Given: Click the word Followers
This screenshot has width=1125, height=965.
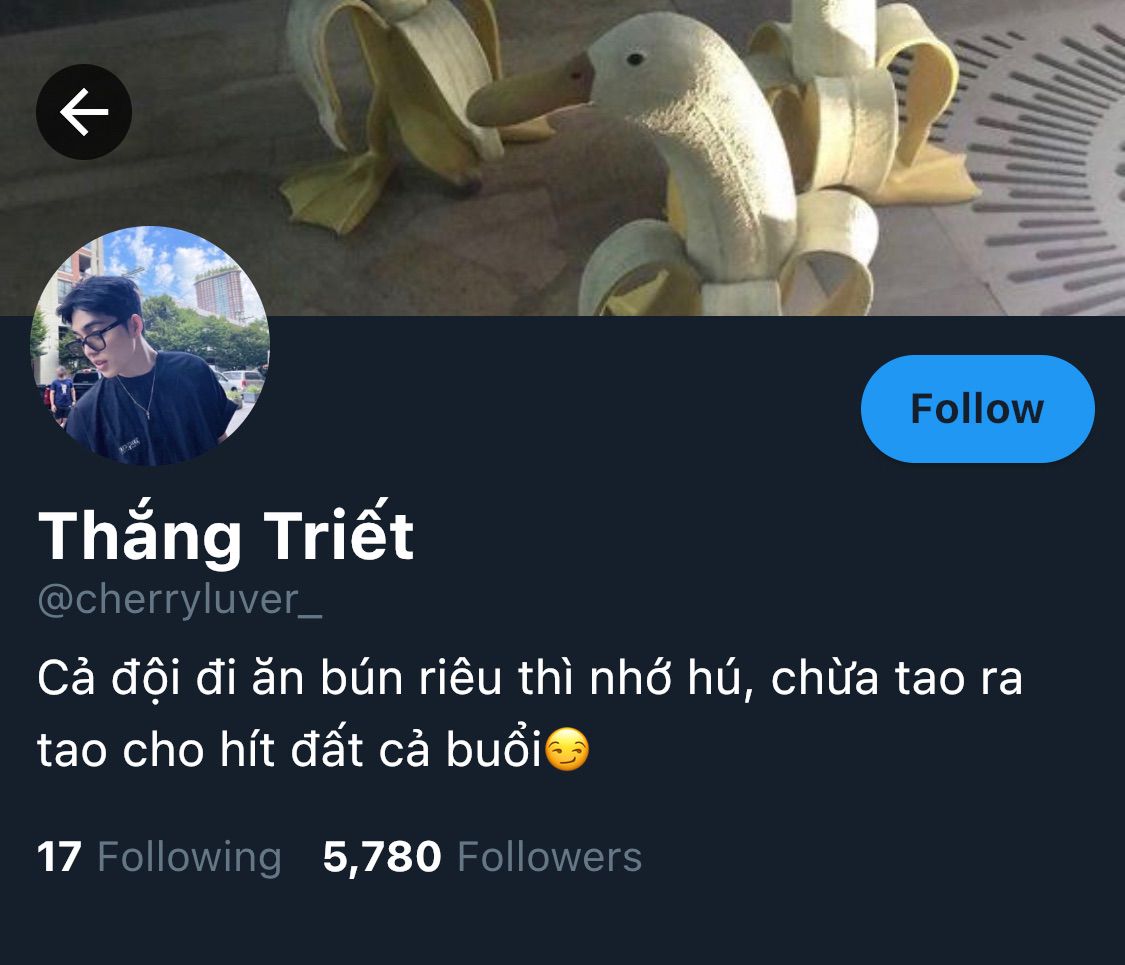Looking at the screenshot, I should pyautogui.click(x=550, y=857).
